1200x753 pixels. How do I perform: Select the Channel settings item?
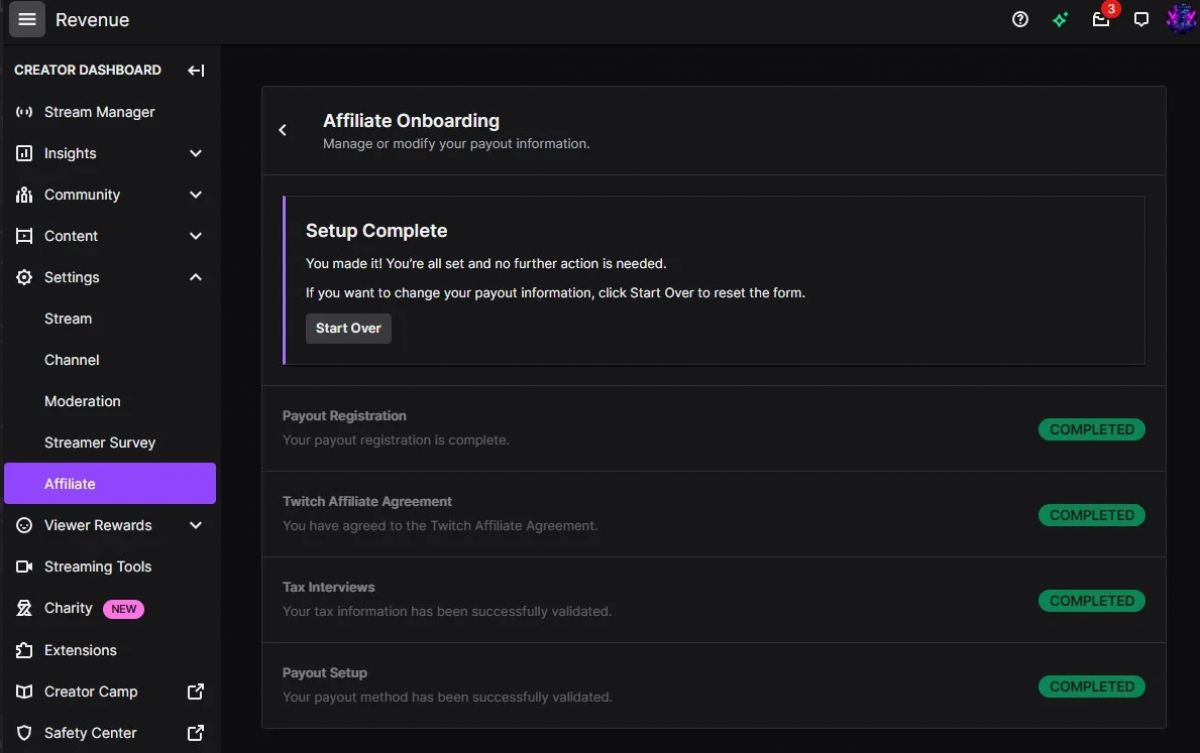tap(110, 360)
